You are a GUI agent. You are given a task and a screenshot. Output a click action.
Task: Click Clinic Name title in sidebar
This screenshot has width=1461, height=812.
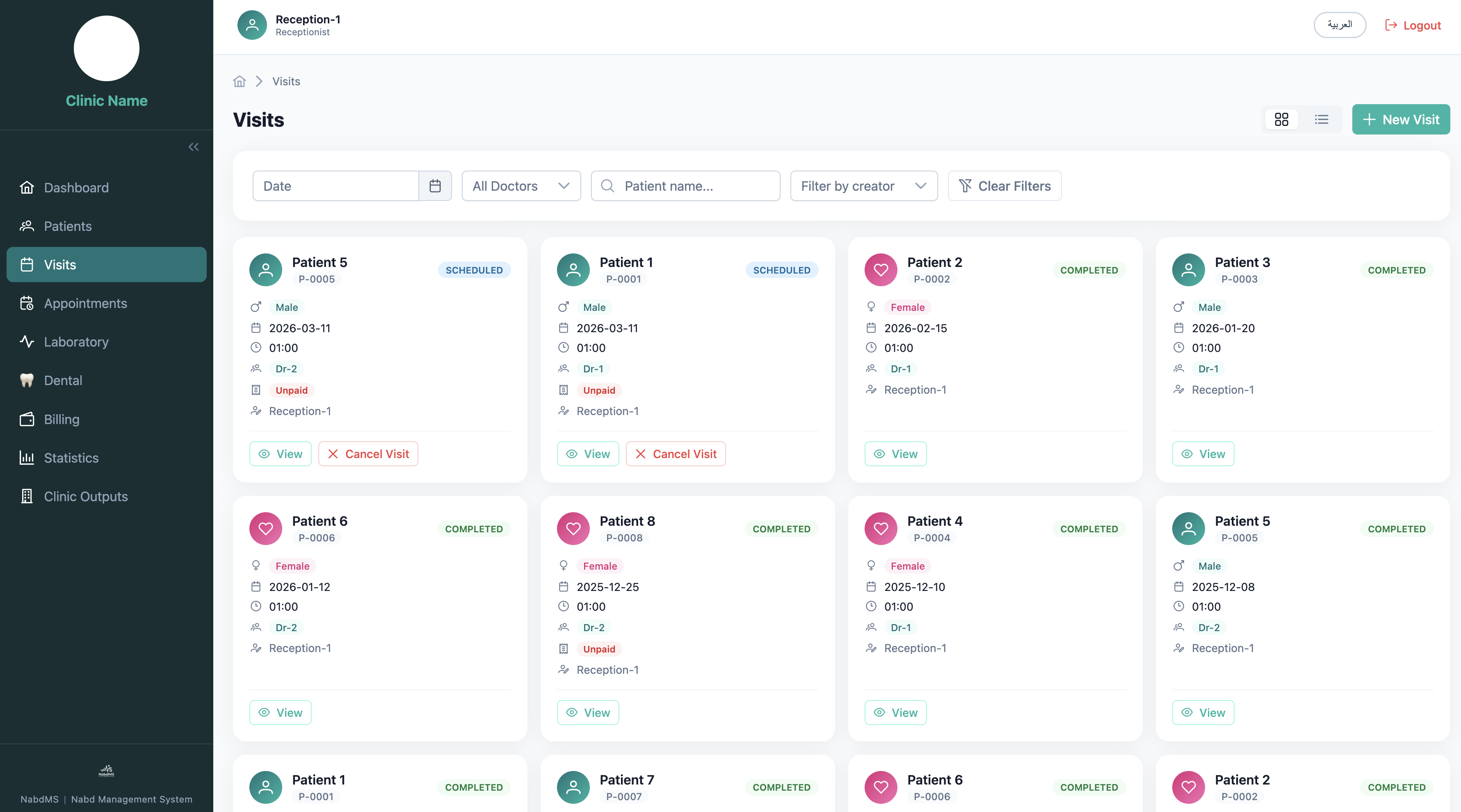click(x=107, y=100)
